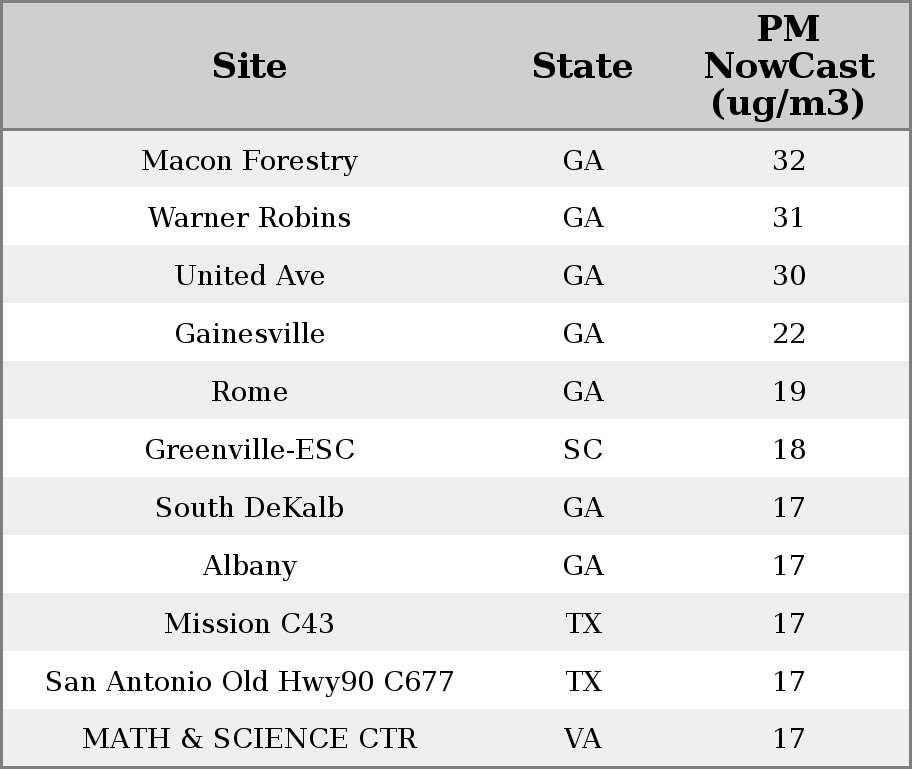Click the Greenville-ESC site name
The width and height of the screenshot is (912, 769).
pos(249,450)
